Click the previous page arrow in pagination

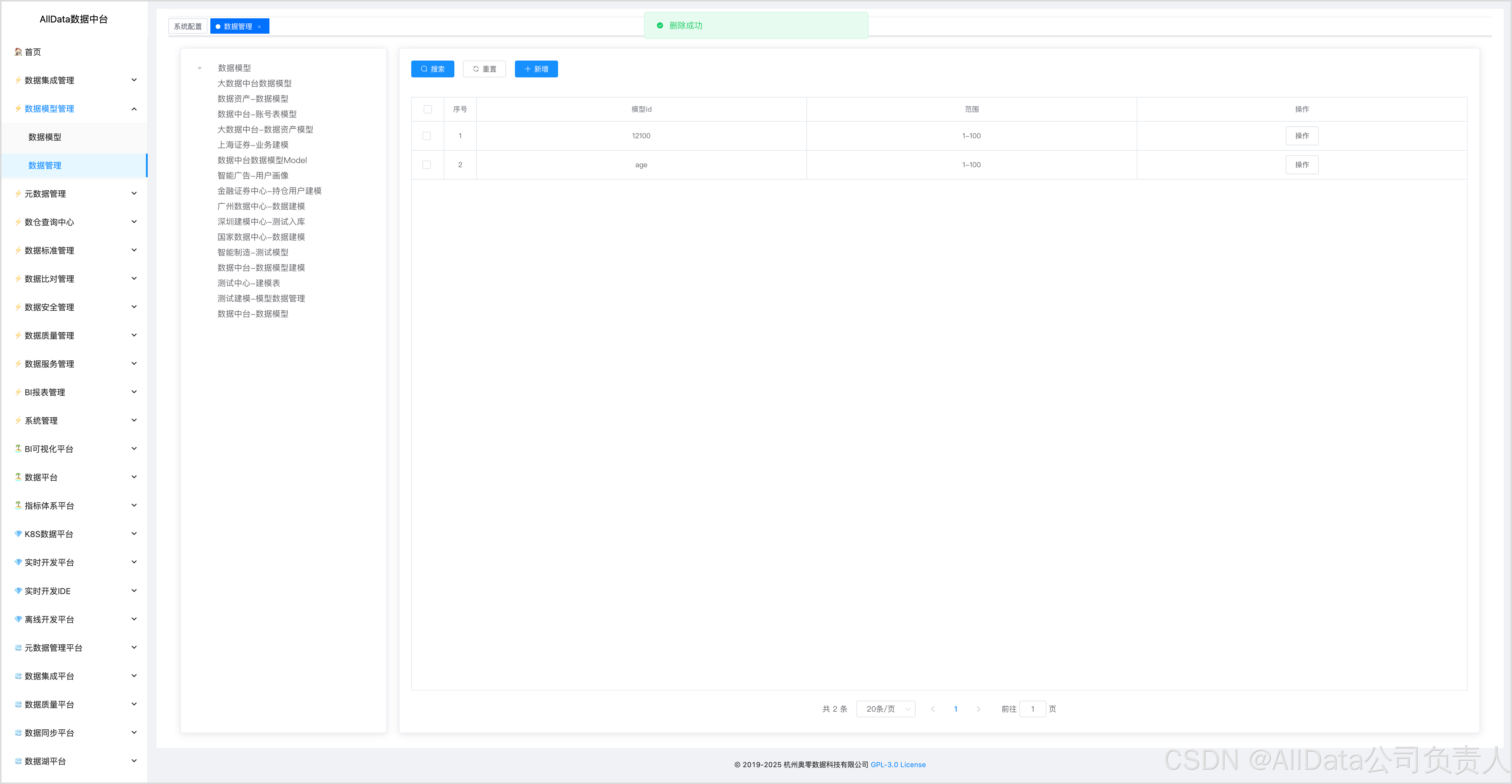pyautogui.click(x=933, y=709)
